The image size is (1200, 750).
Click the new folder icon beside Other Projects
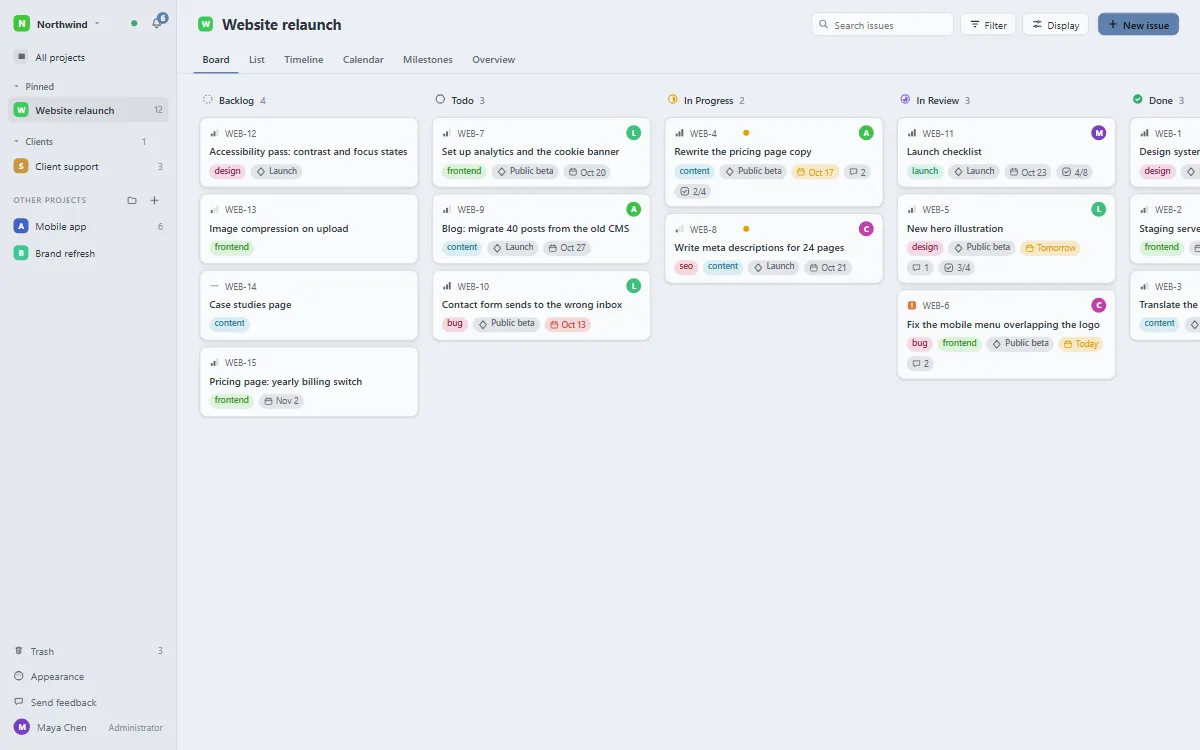(132, 200)
